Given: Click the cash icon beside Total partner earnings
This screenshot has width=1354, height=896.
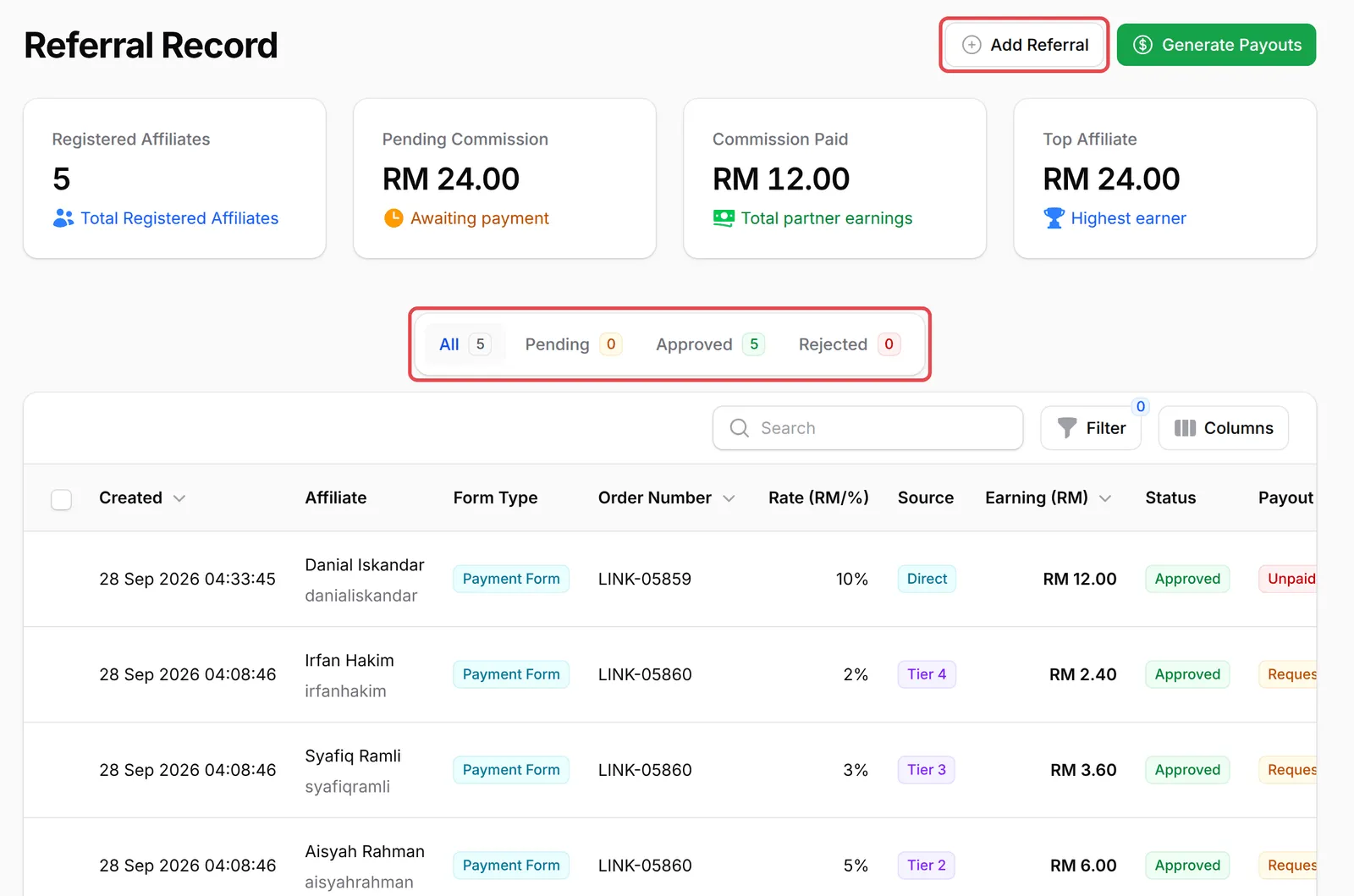Looking at the screenshot, I should 724,218.
